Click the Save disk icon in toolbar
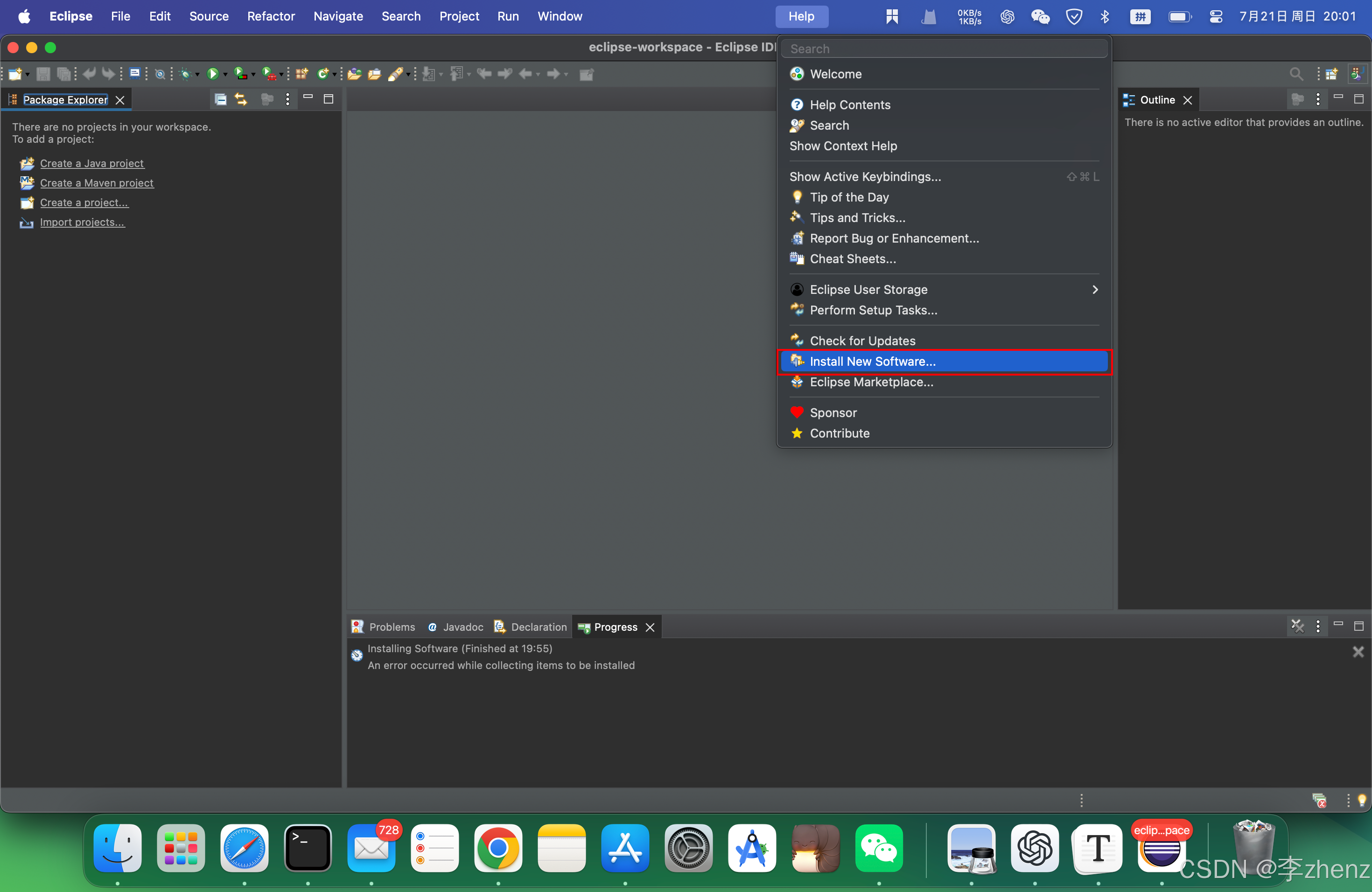 [x=43, y=74]
